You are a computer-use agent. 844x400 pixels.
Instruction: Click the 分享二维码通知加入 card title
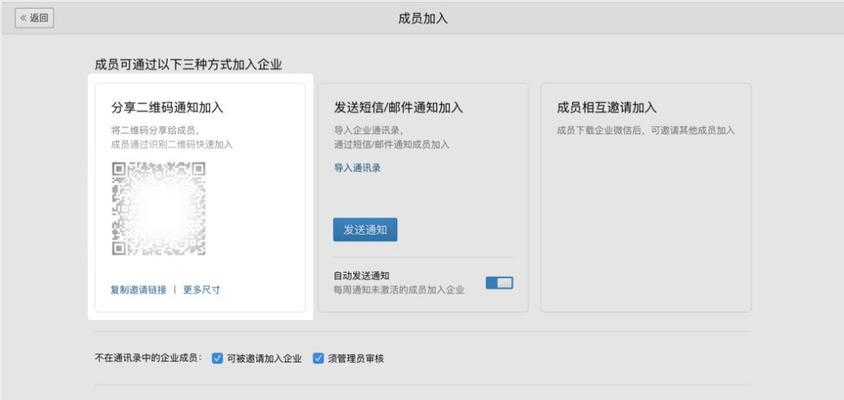tap(167, 108)
